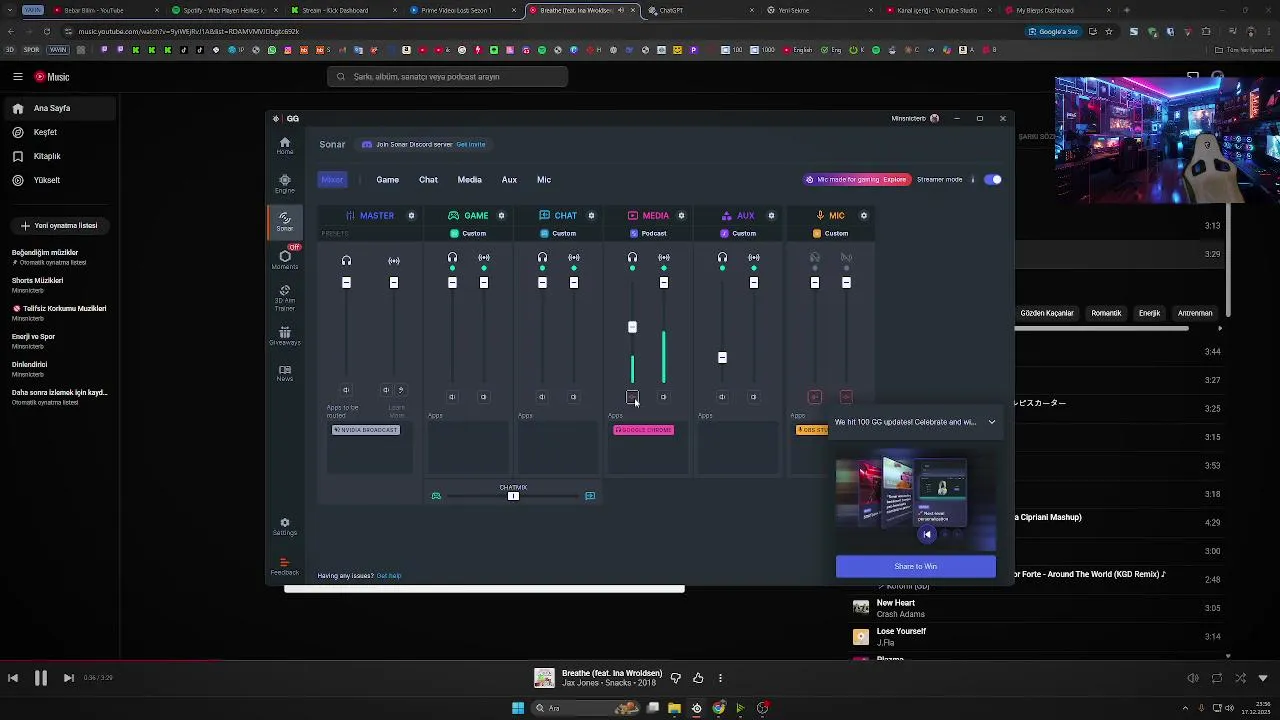Open Engine in the GG sidebar
The height and width of the screenshot is (720, 1280).
tap(285, 184)
